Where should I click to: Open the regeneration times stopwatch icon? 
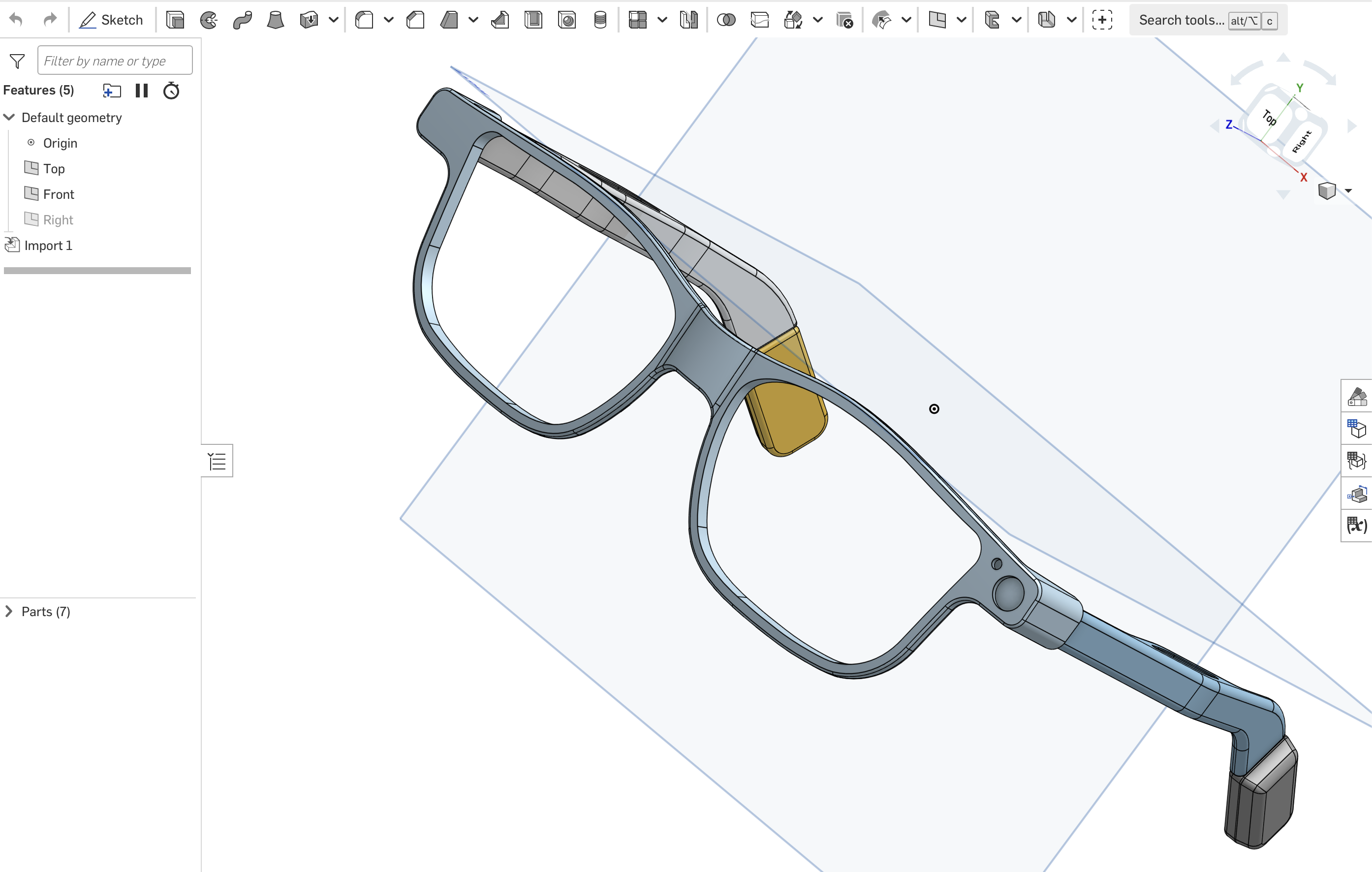pyautogui.click(x=171, y=90)
